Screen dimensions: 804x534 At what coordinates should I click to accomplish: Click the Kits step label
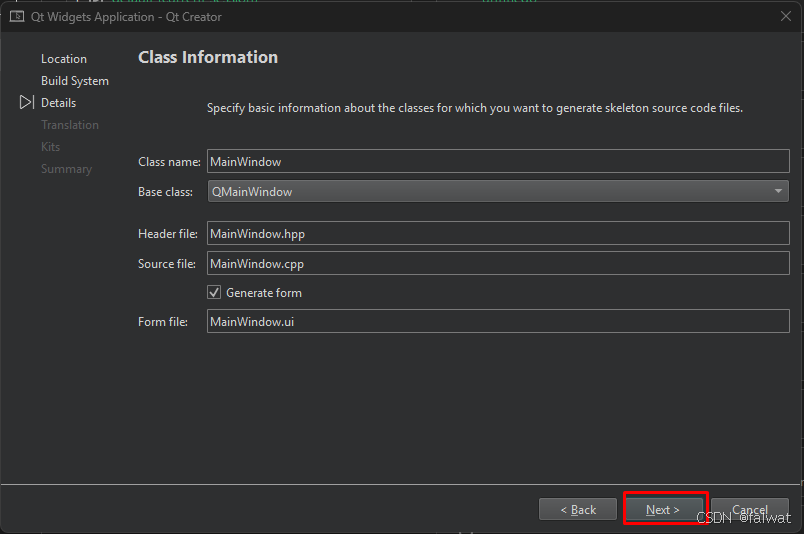point(50,147)
